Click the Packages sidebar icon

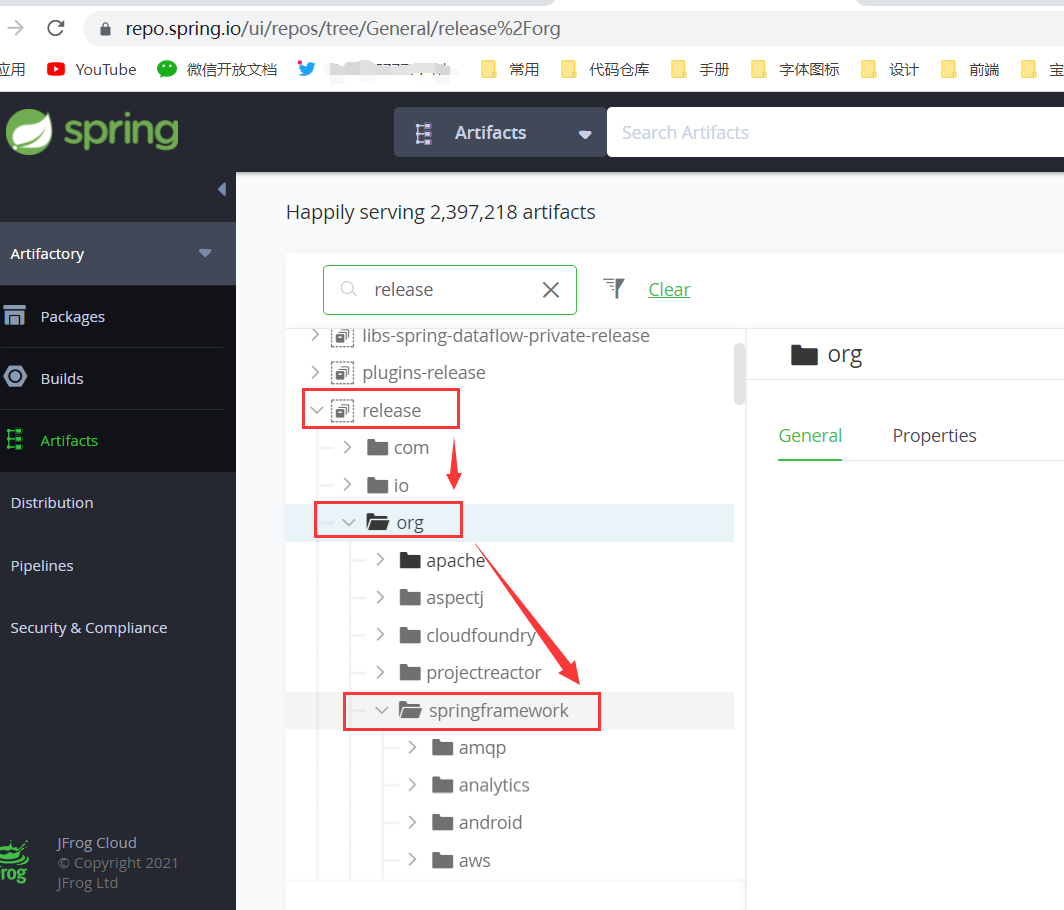pyautogui.click(x=14, y=316)
